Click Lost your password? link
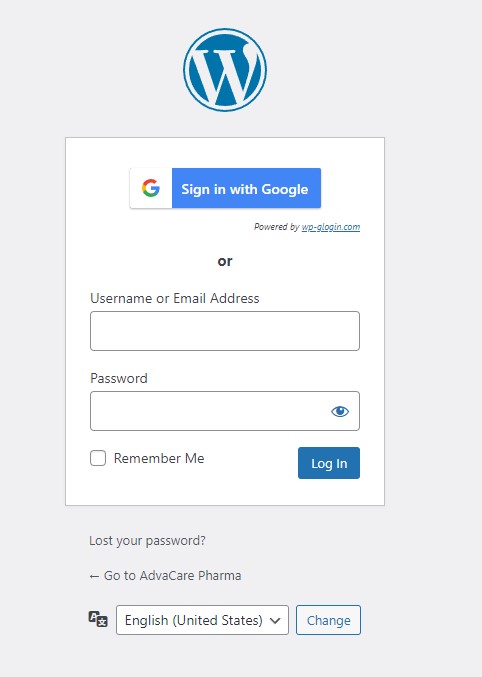Image resolution: width=482 pixels, height=677 pixels. tap(147, 541)
